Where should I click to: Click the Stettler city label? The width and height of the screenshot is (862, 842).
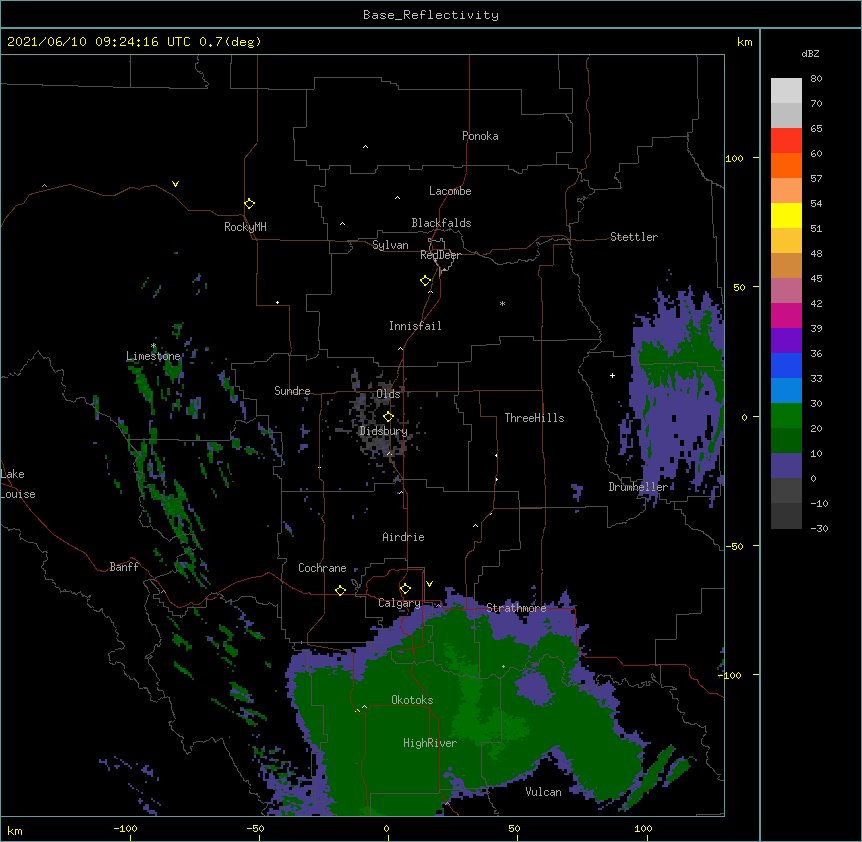[x=634, y=237]
